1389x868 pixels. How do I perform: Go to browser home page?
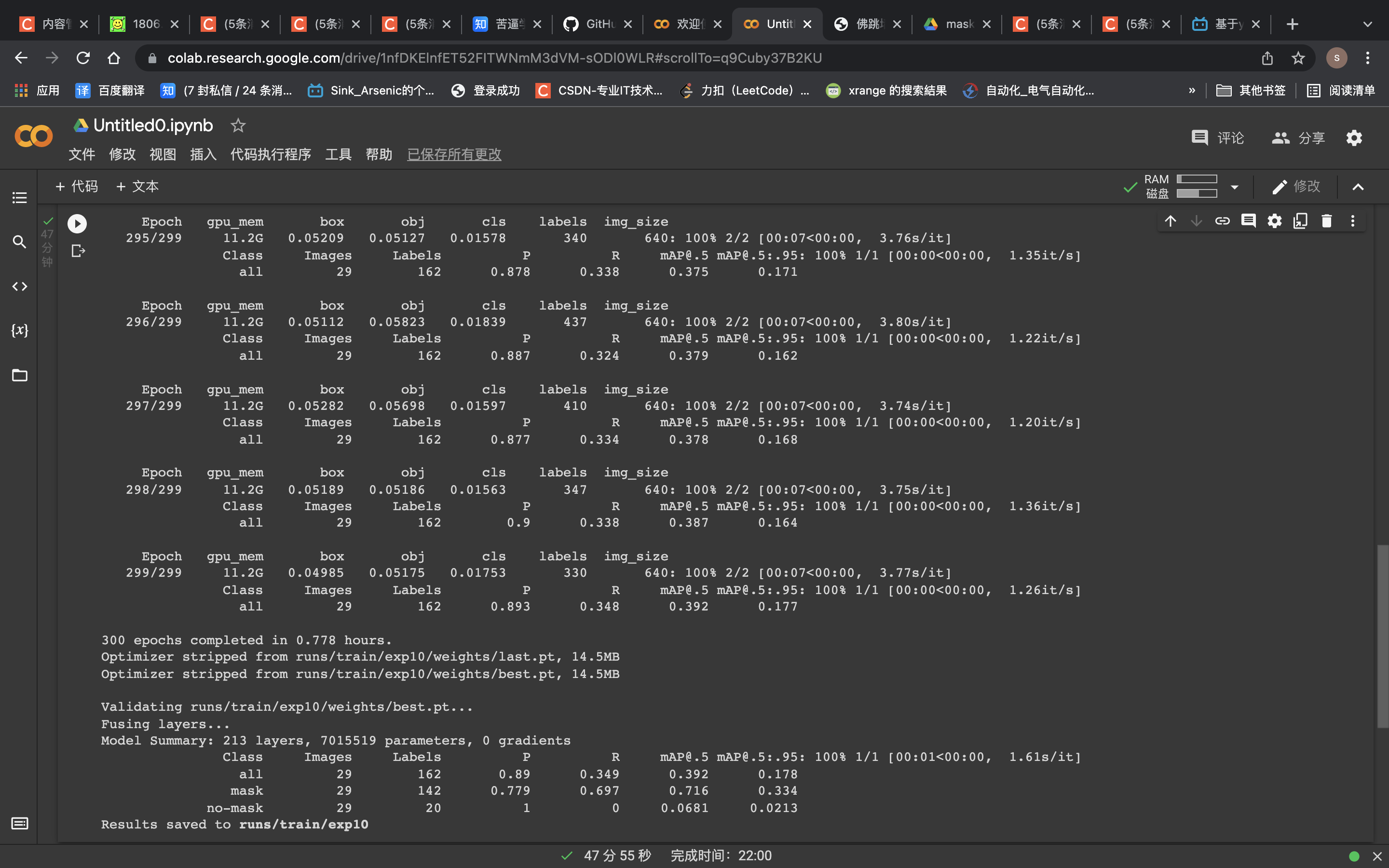(114, 58)
